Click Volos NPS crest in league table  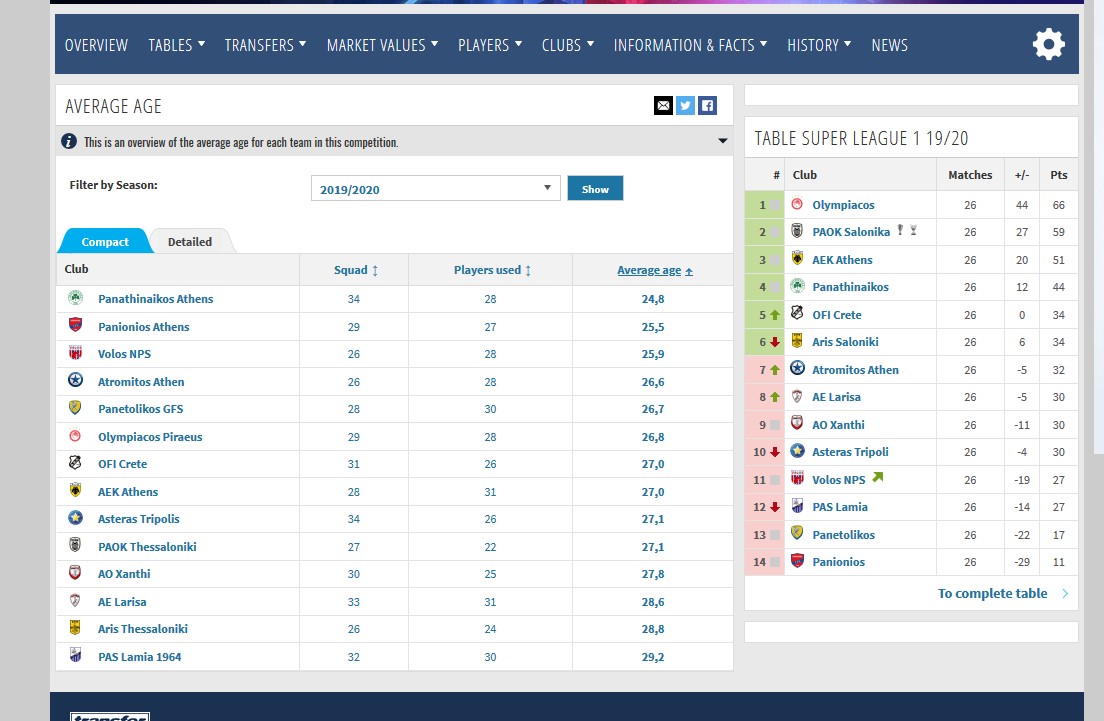click(797, 478)
